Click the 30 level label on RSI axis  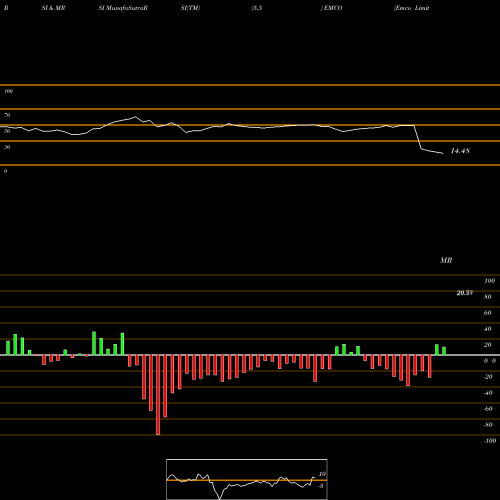(7, 147)
